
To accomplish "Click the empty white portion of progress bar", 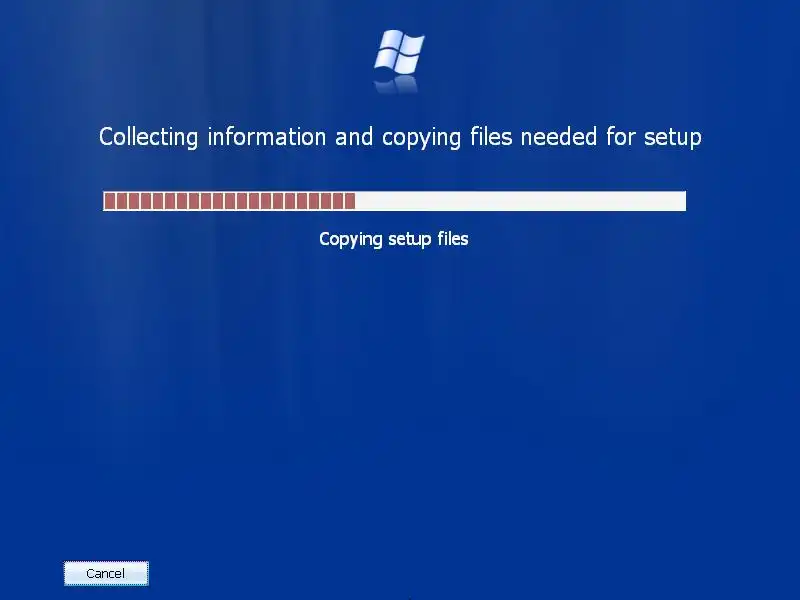I will coord(520,201).
